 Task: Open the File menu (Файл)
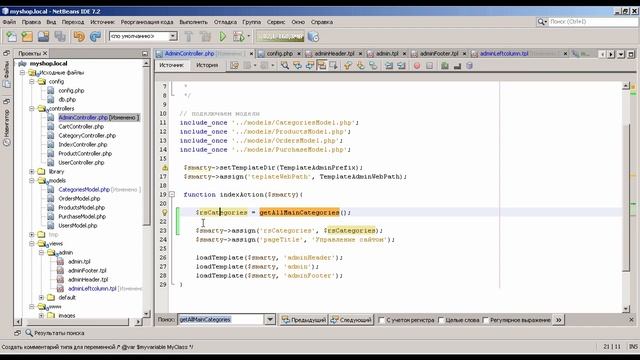(9, 22)
